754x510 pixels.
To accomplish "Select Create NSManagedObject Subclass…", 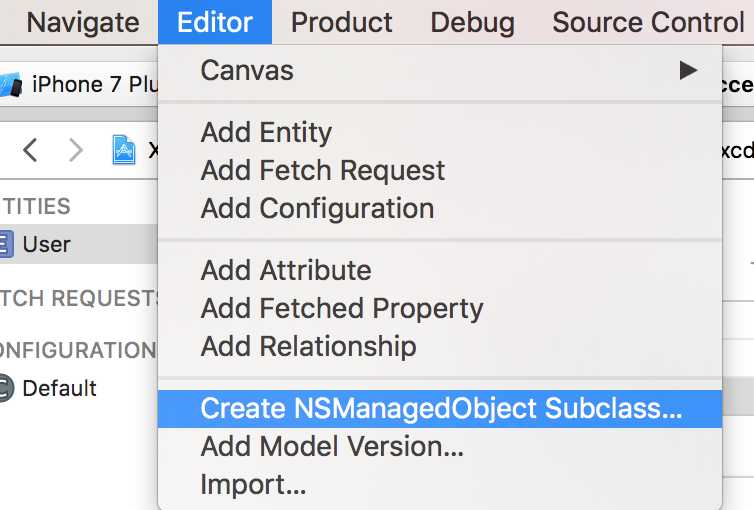I will click(x=440, y=409).
